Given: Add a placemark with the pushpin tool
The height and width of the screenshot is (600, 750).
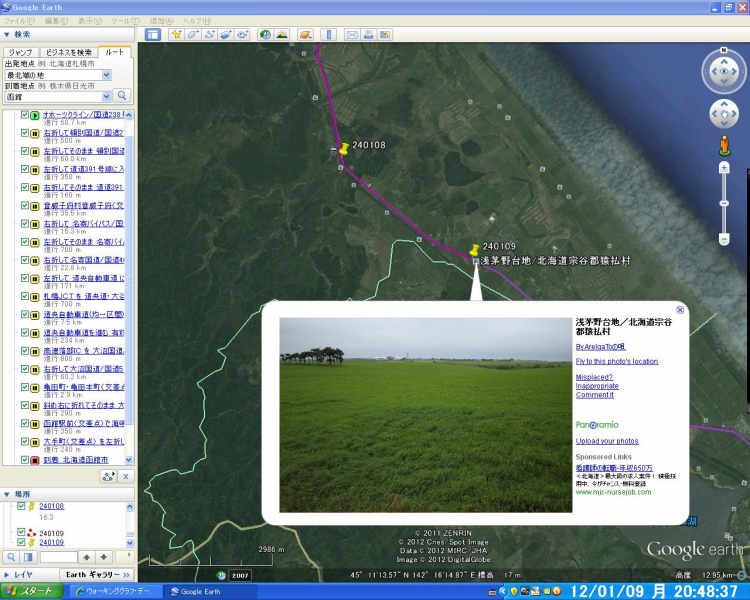Looking at the screenshot, I should point(176,34).
